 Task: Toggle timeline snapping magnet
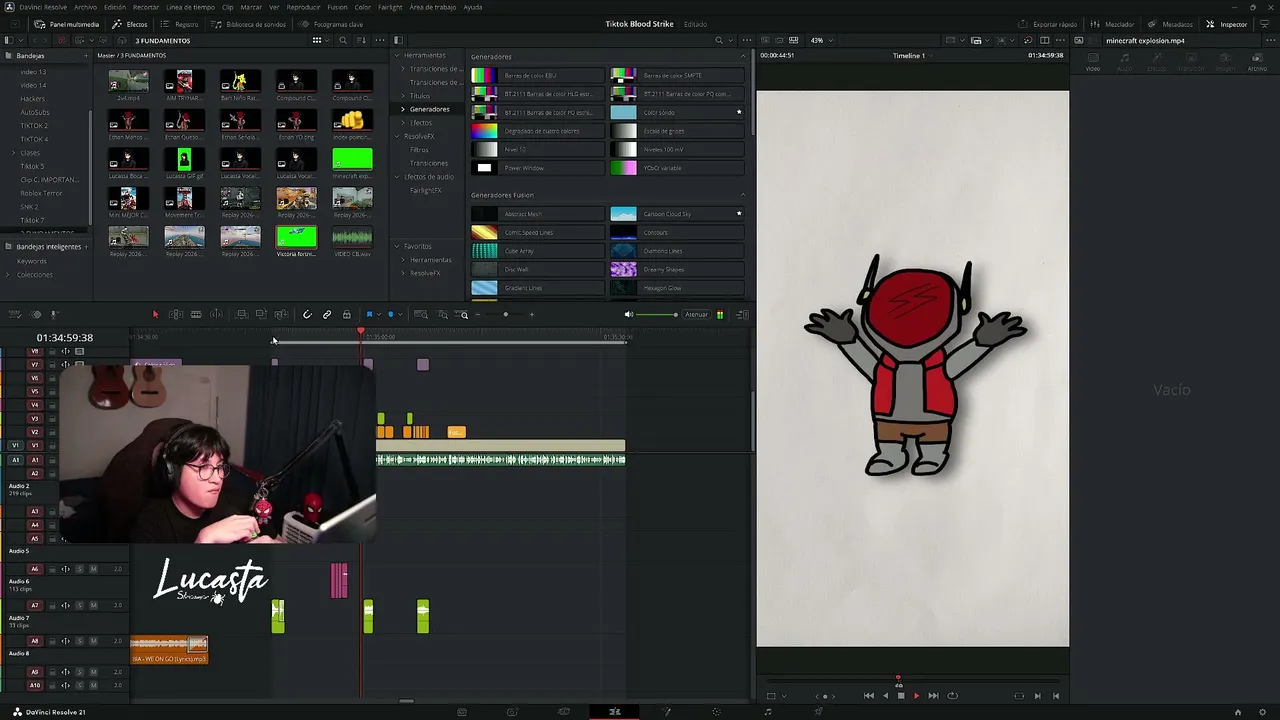tap(307, 315)
